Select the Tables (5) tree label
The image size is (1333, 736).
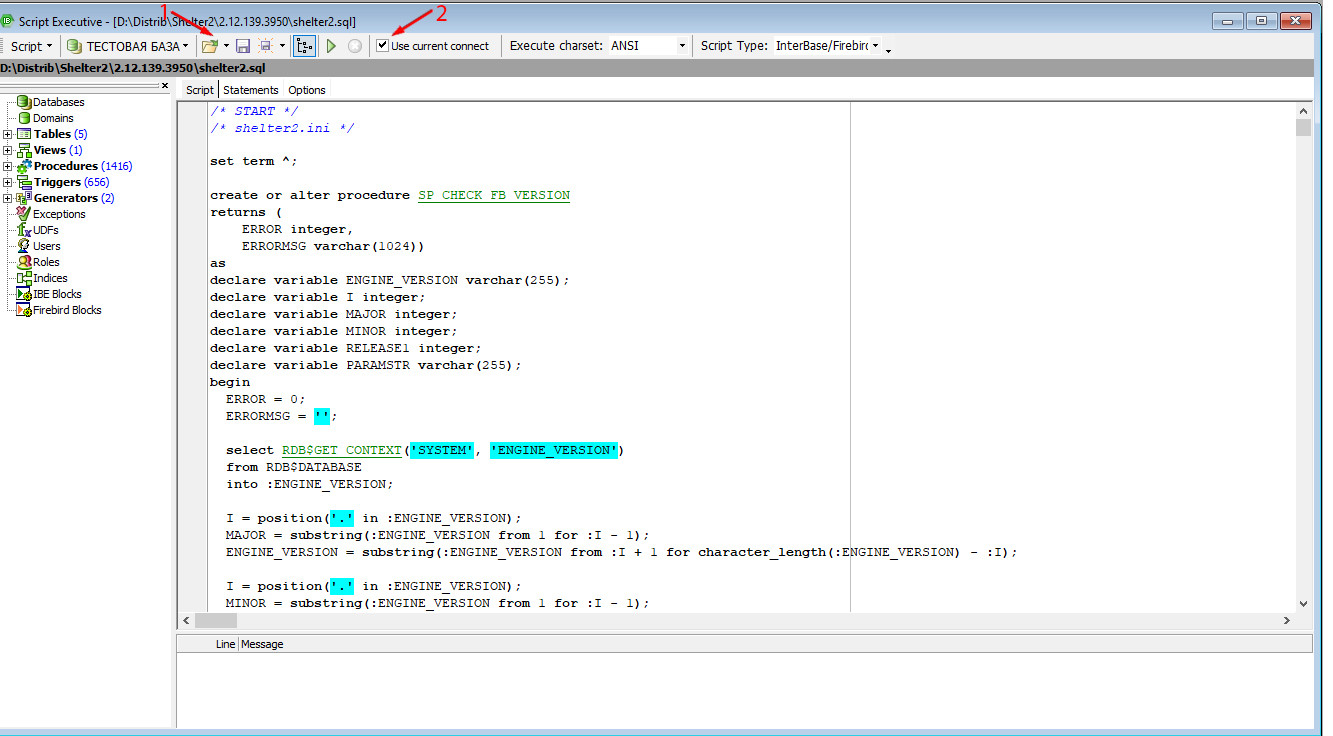click(x=61, y=134)
